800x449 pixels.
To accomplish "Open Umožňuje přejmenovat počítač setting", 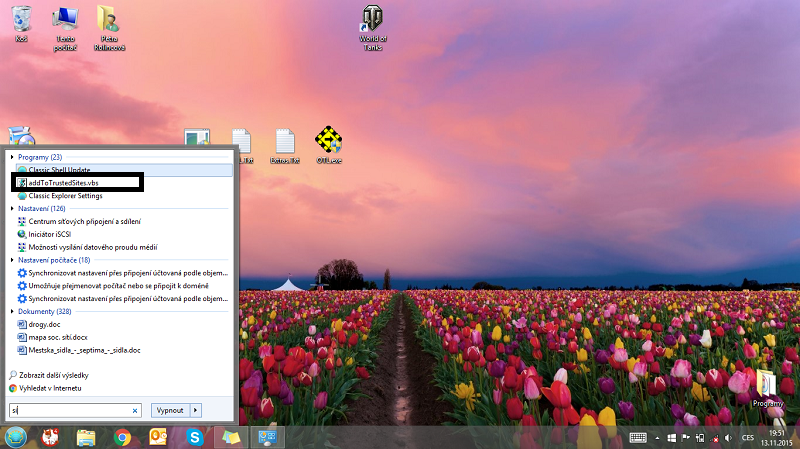I will [123, 286].
